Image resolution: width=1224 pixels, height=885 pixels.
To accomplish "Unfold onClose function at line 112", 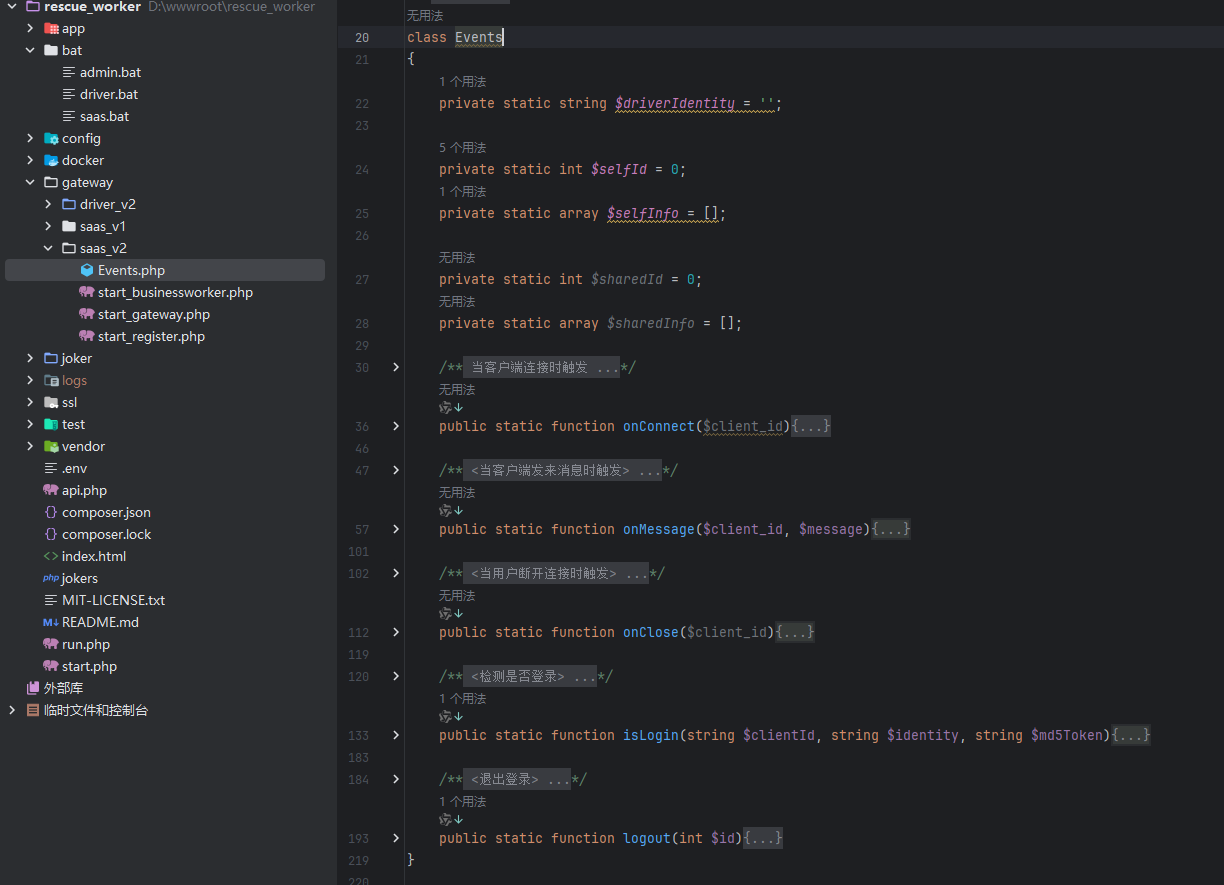I will point(396,633).
